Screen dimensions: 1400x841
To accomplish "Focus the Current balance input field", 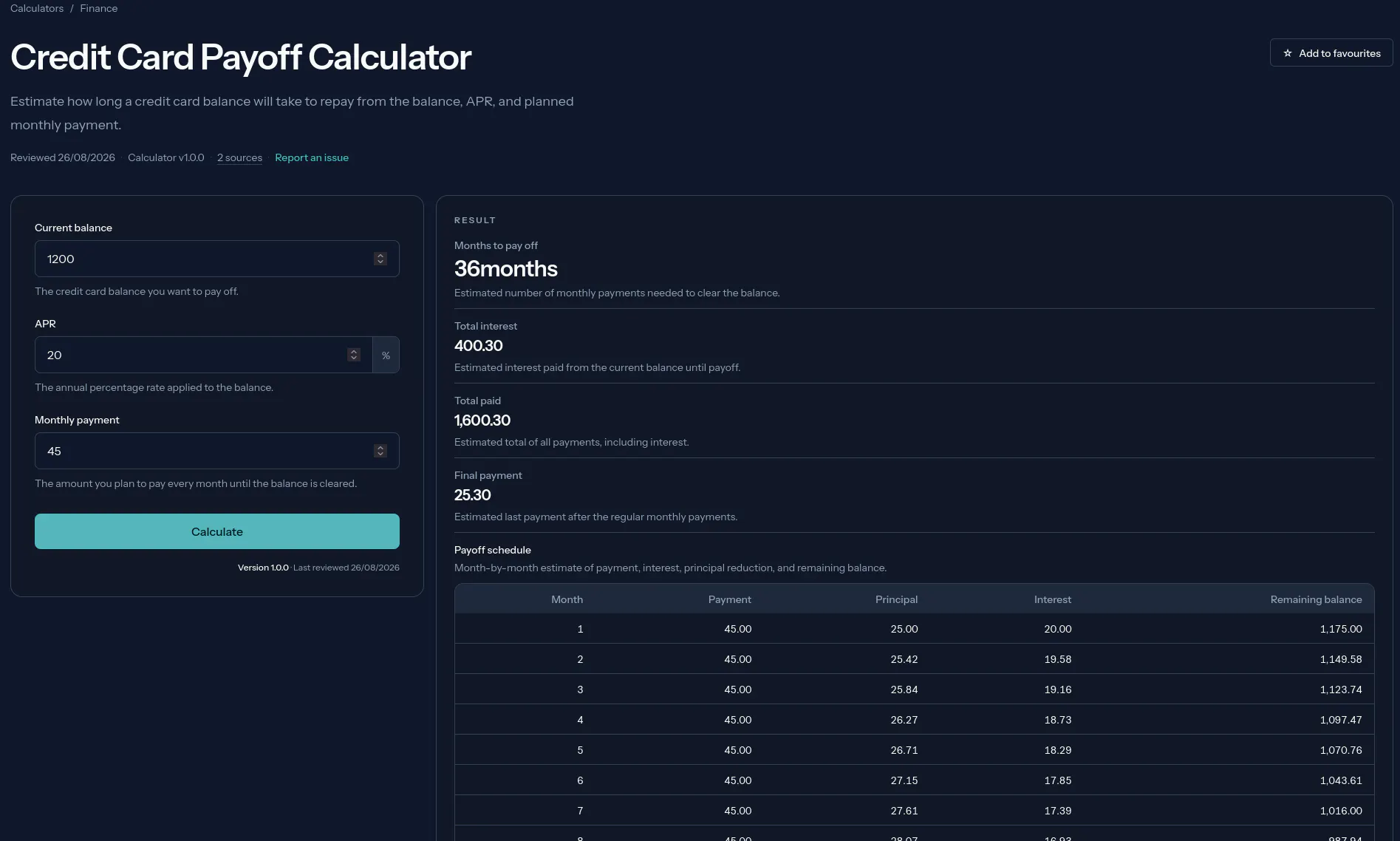I will click(x=217, y=259).
